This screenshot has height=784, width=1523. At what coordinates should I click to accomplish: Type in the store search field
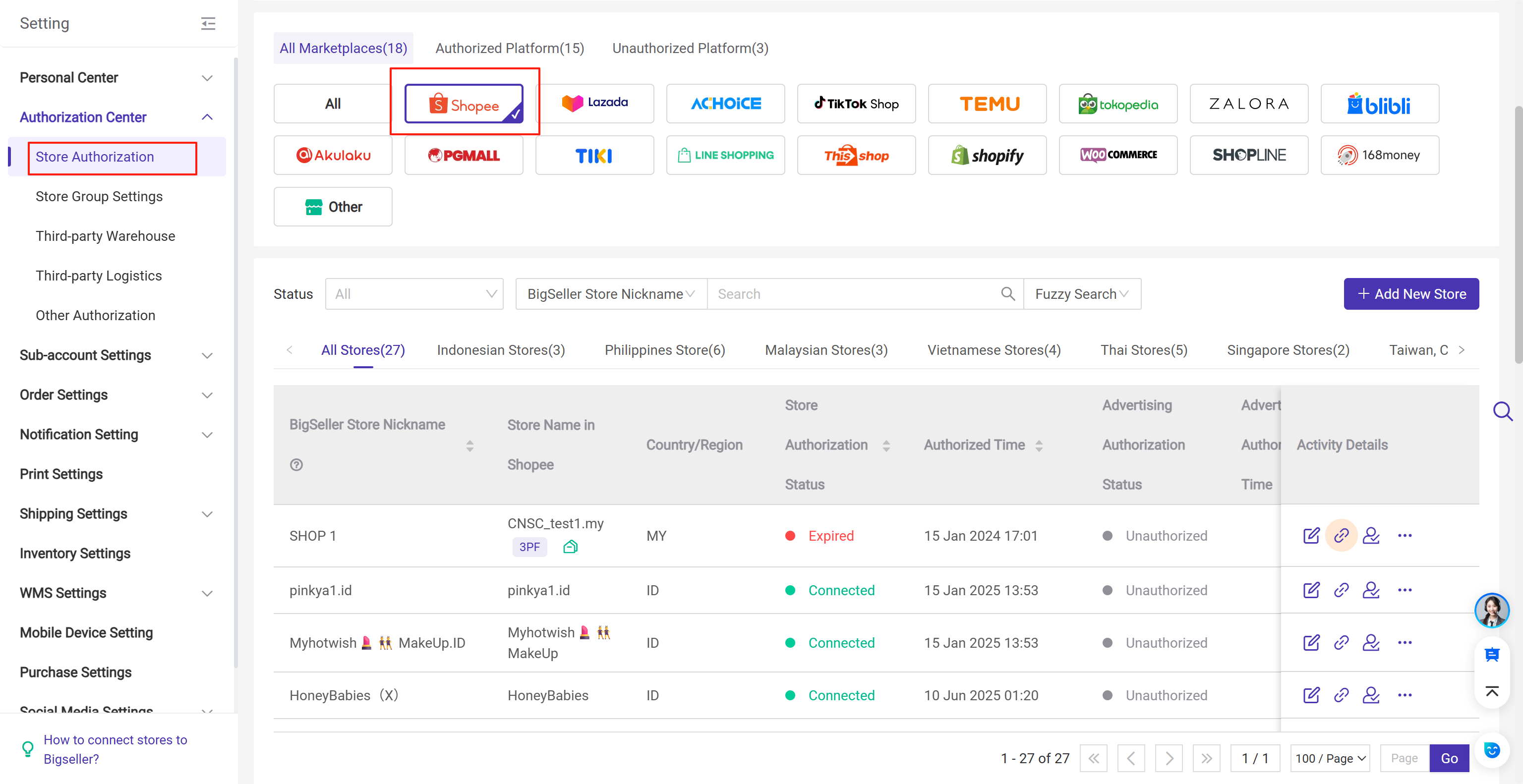pyautogui.click(x=851, y=294)
